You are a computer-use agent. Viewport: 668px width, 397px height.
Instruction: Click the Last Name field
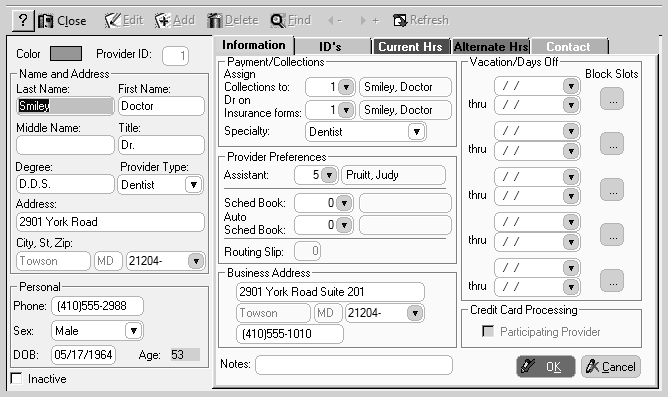point(65,106)
